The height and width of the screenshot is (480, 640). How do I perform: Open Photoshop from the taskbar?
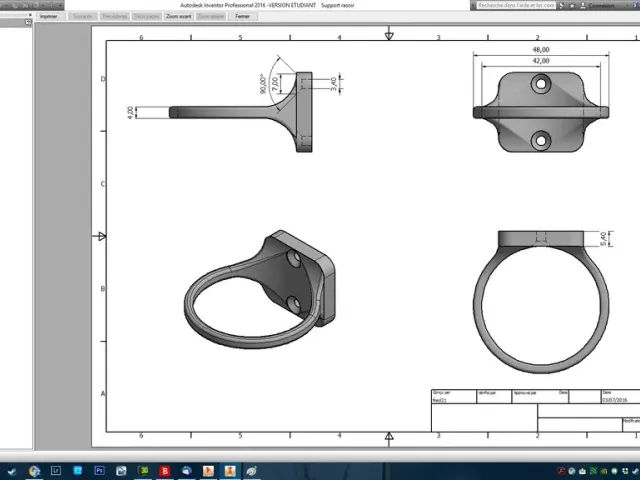coord(99,471)
